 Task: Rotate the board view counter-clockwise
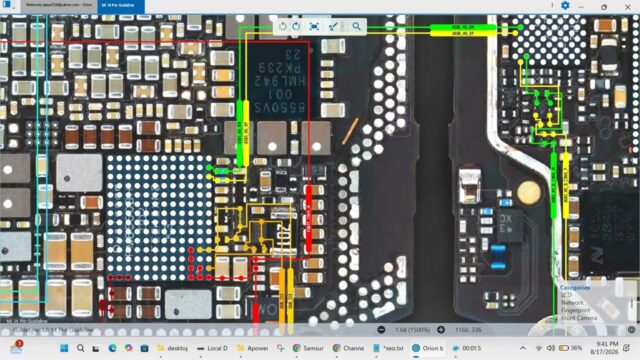pos(282,27)
